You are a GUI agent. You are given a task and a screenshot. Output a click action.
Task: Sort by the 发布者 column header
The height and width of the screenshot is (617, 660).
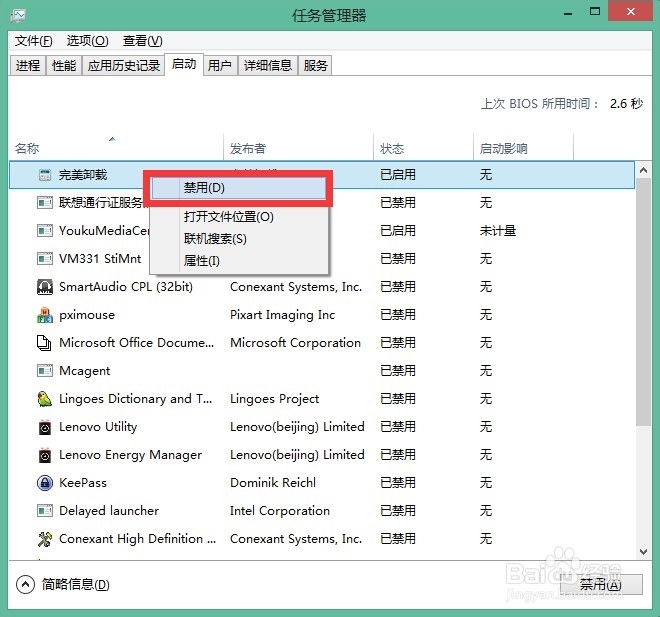[x=298, y=148]
